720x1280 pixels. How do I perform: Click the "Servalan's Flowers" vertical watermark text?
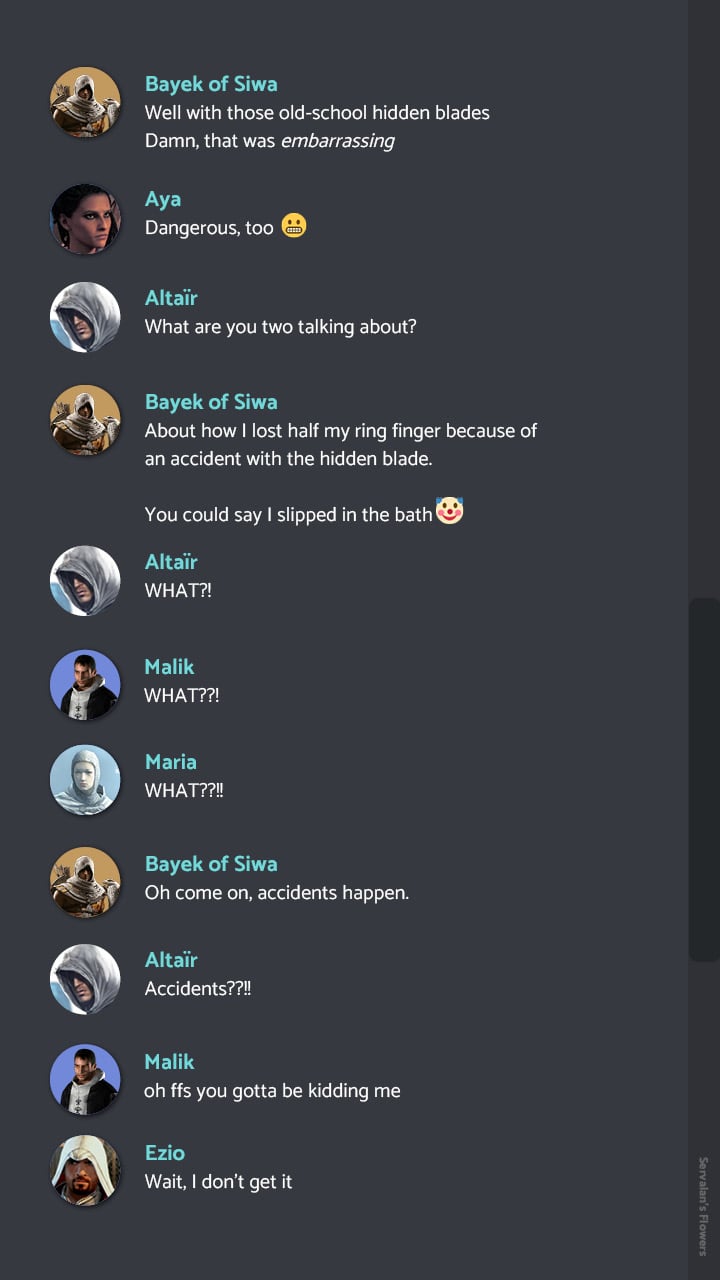coord(703,1205)
